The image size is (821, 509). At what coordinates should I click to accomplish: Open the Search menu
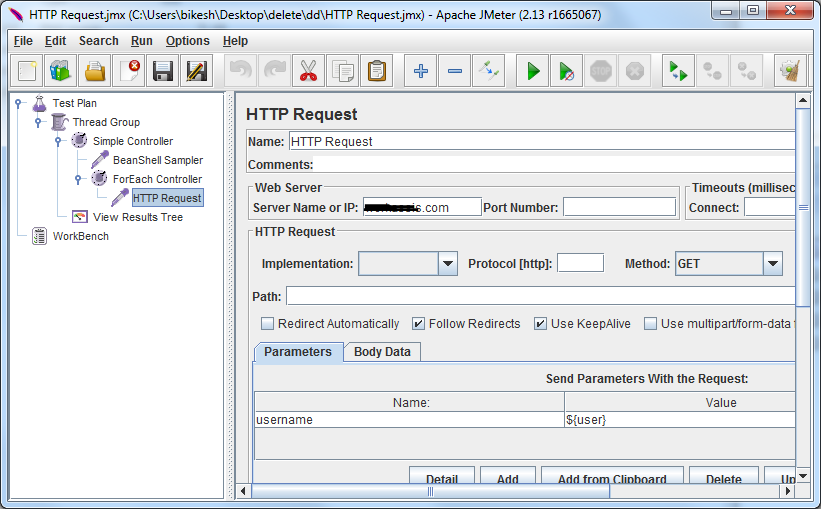(98, 41)
